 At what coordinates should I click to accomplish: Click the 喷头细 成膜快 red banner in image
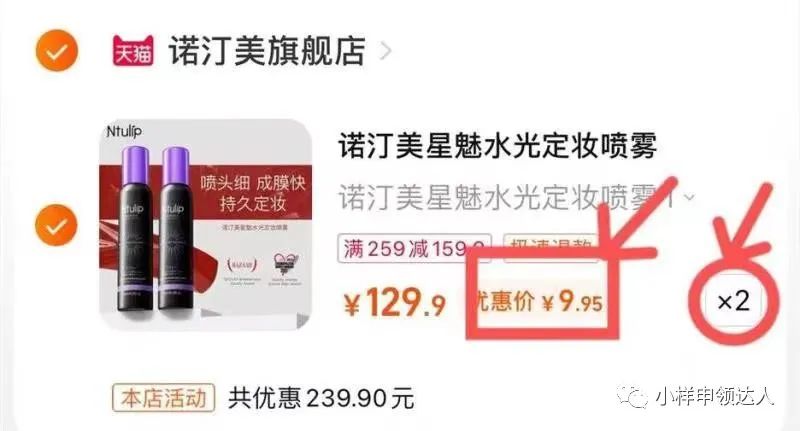click(253, 193)
